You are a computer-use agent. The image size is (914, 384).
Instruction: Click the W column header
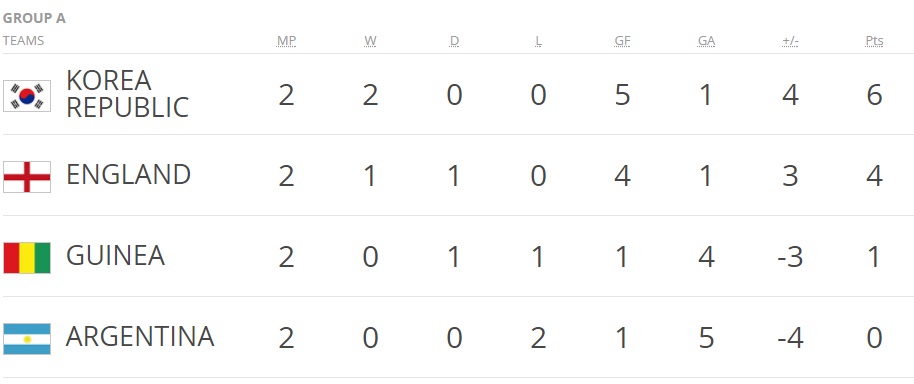coord(370,41)
